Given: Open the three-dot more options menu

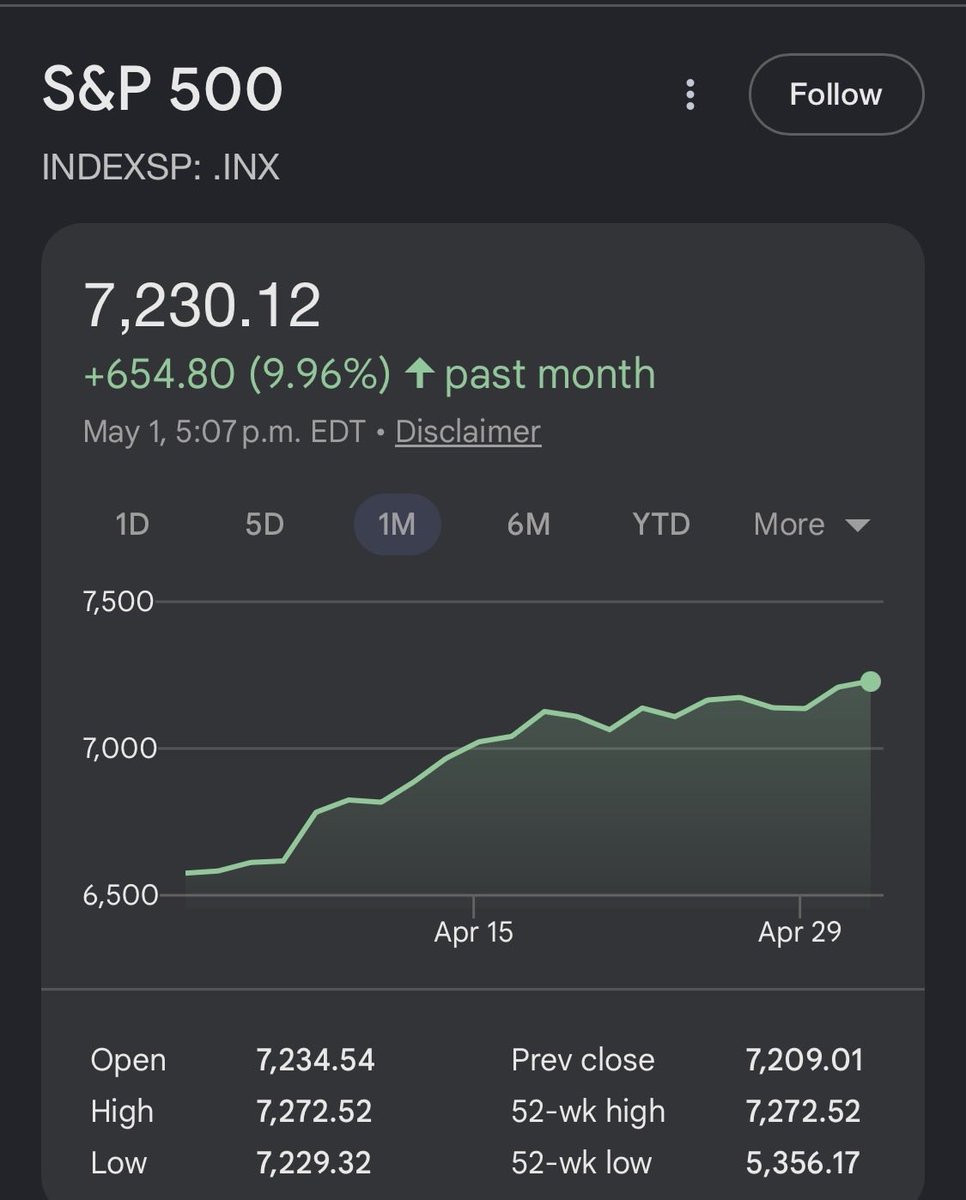Looking at the screenshot, I should click(x=689, y=95).
